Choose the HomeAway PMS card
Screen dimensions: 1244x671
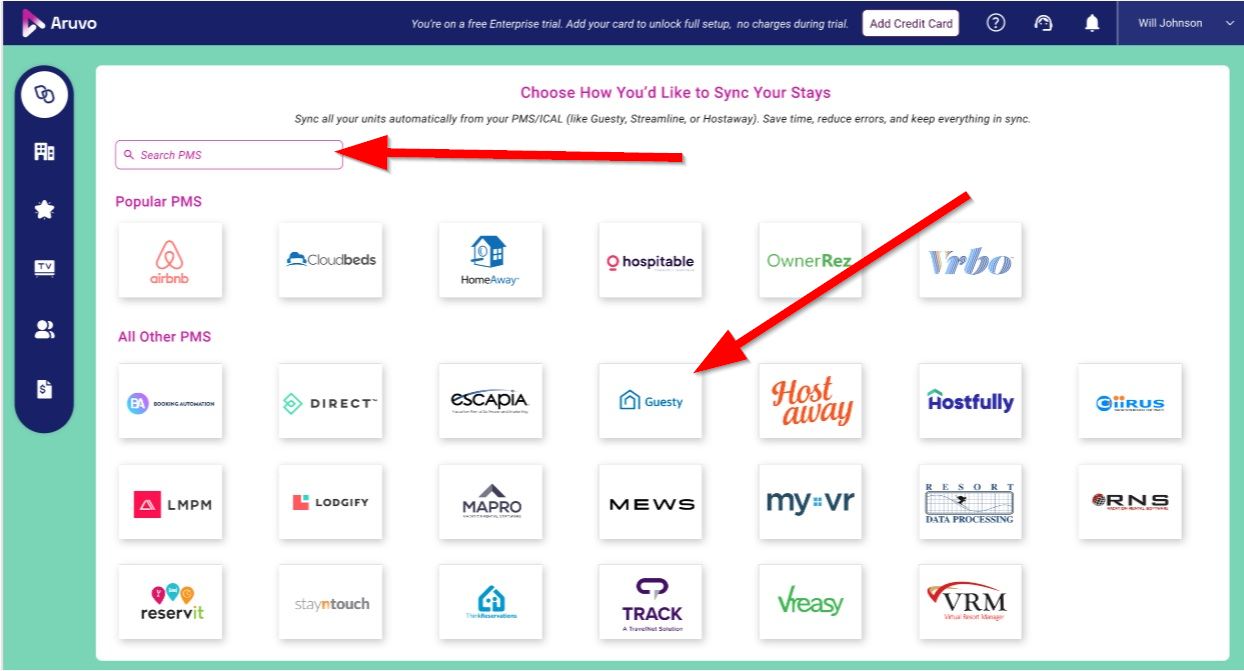(x=490, y=260)
